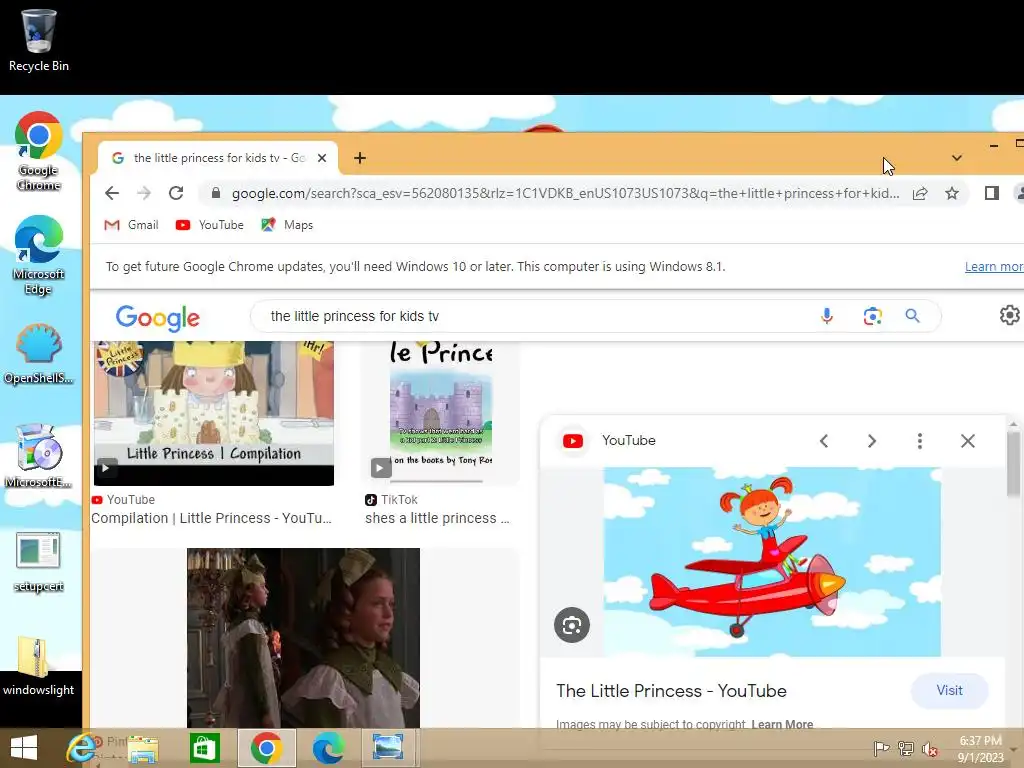Launch Internet Explorer from taskbar

[81, 748]
